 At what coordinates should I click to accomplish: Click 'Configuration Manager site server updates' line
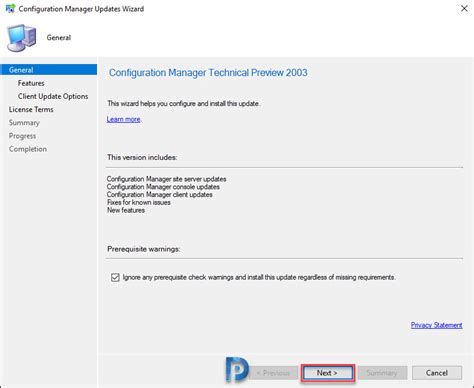pyautogui.click(x=166, y=179)
